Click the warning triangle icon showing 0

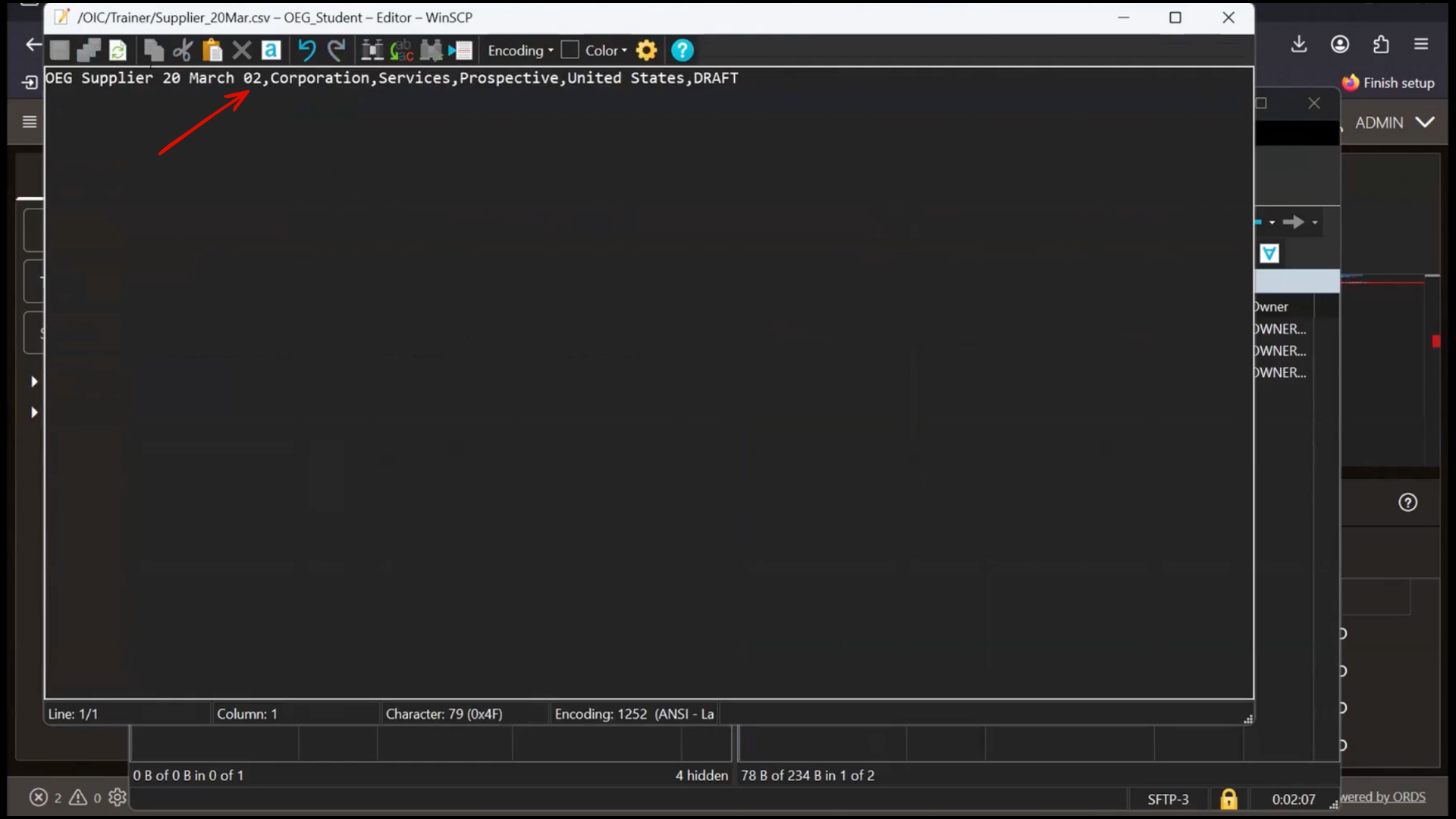tap(78, 797)
